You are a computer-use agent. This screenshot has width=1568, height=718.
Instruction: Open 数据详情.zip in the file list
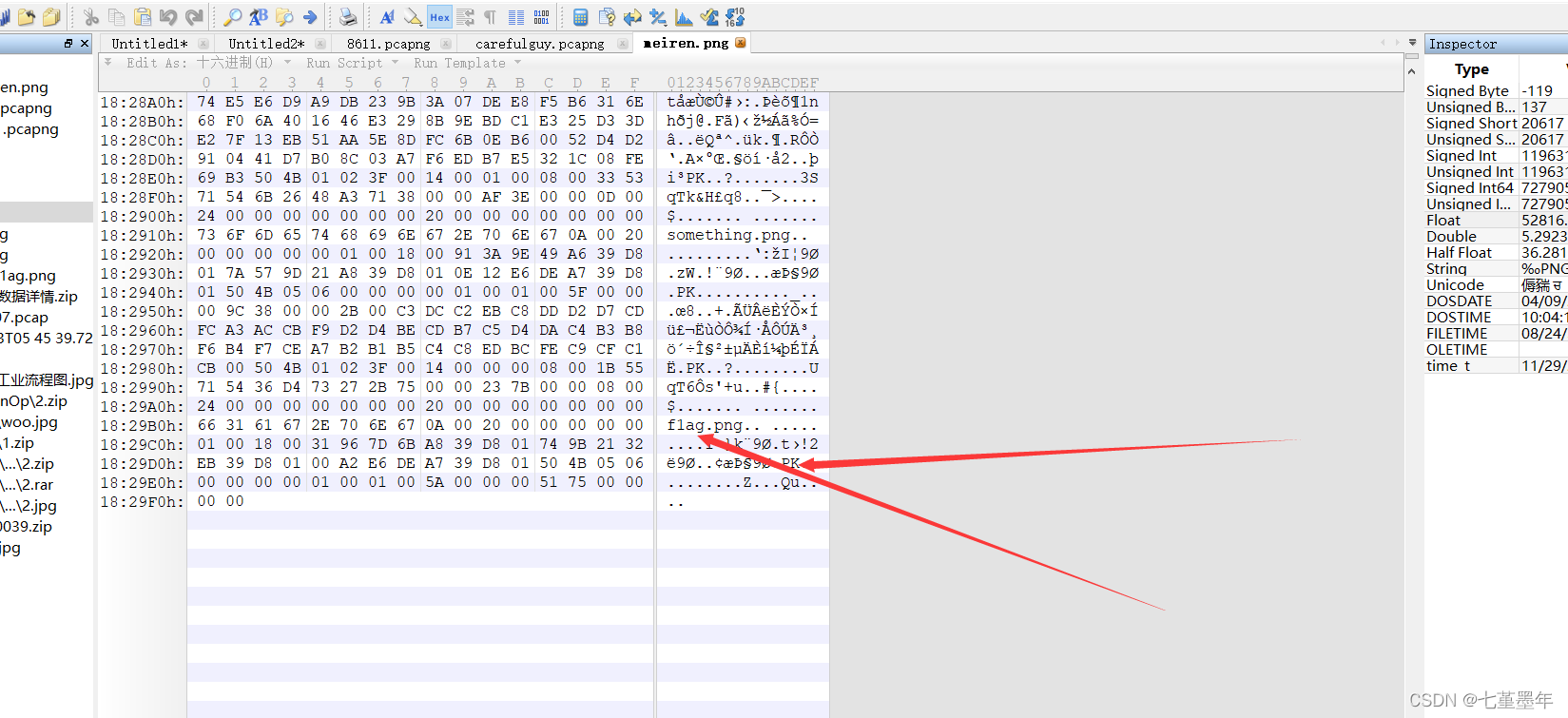tap(39, 297)
